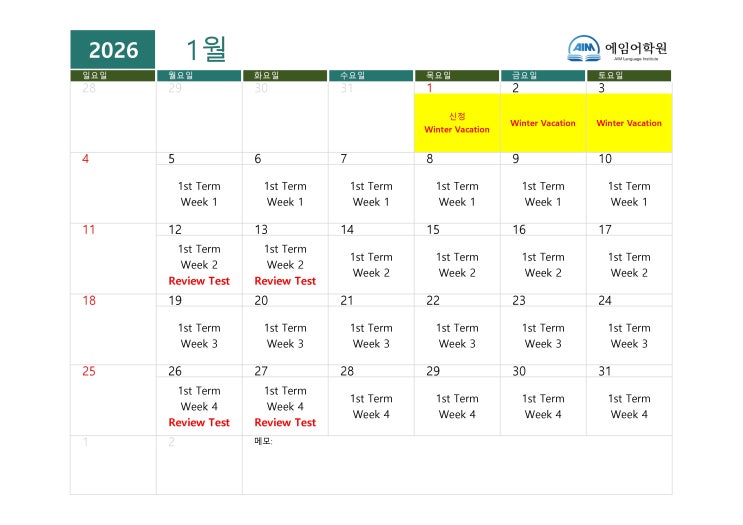This screenshot has height=525, width=743.
Task: Click Review Test on January 27
Action: pyautogui.click(x=285, y=423)
